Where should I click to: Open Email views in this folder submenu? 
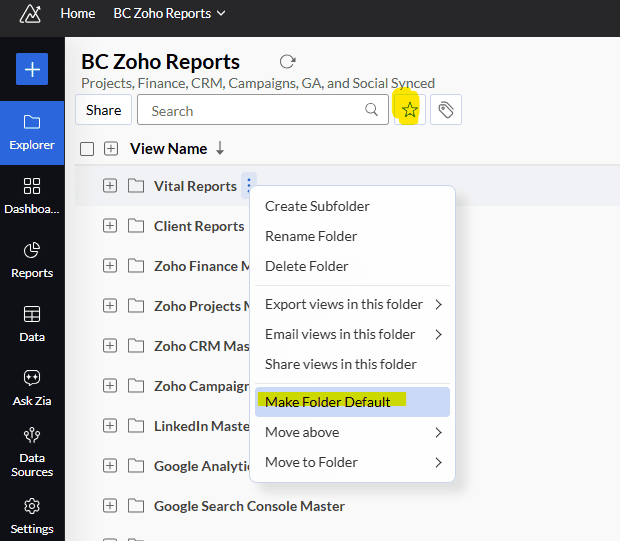352,335
